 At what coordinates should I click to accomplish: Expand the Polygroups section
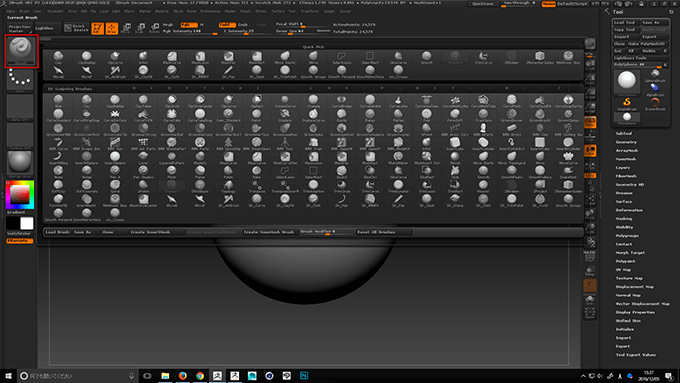point(627,236)
